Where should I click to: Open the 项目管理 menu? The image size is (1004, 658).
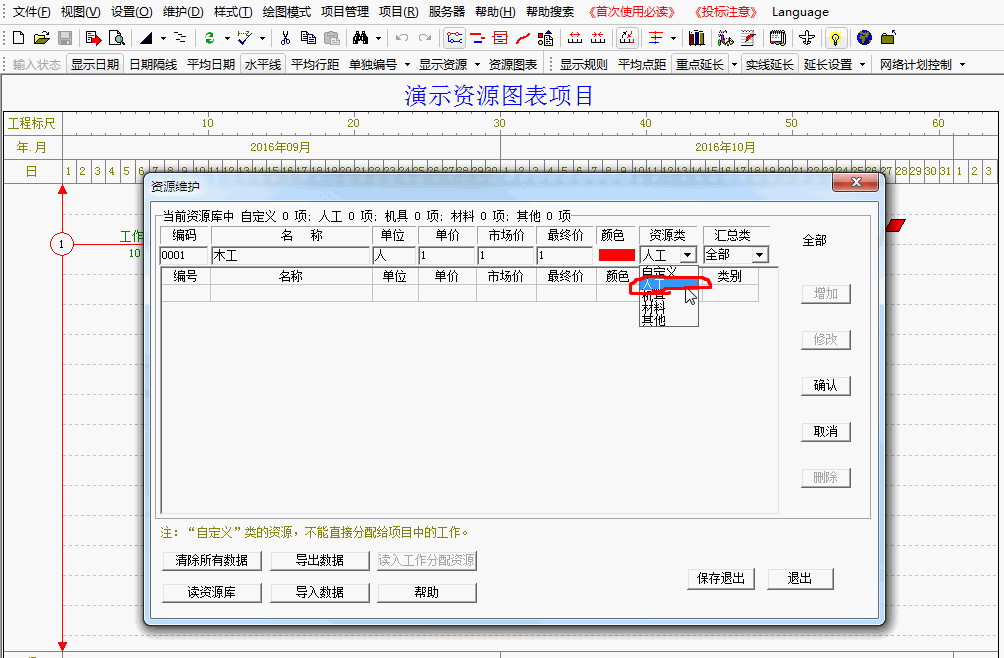(x=345, y=12)
